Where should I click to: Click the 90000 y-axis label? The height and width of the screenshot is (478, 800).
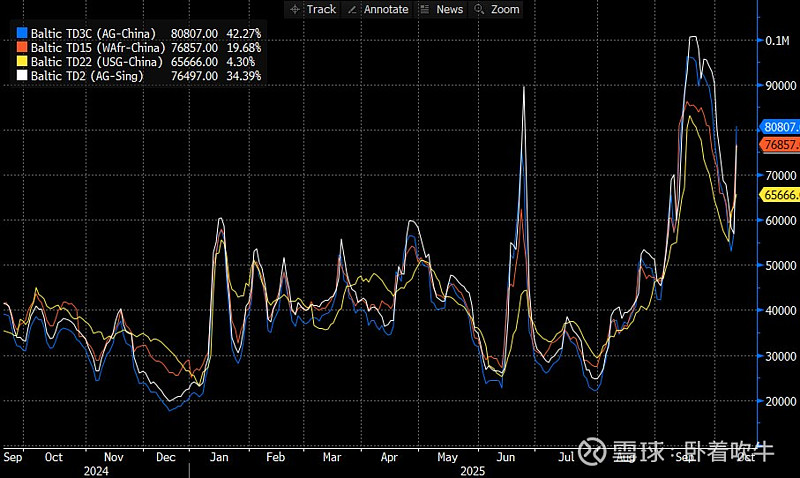pyautogui.click(x=781, y=86)
